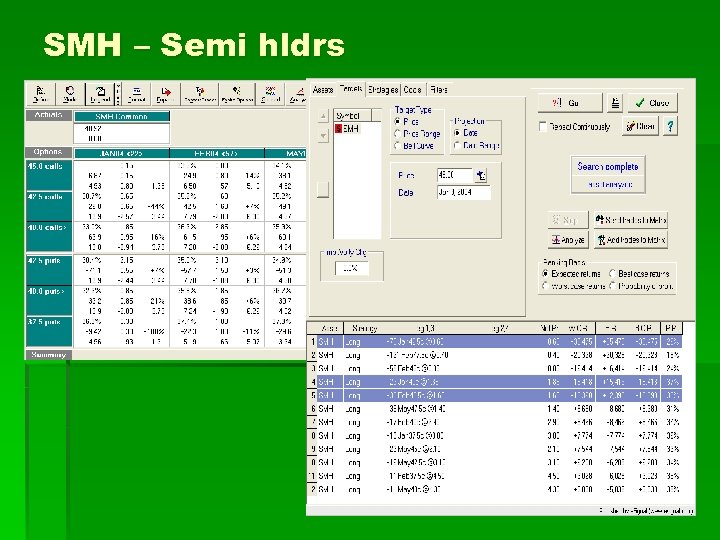This screenshot has height=540, width=720.
Task: Move symbol down with the down arrow button
Action: click(323, 136)
